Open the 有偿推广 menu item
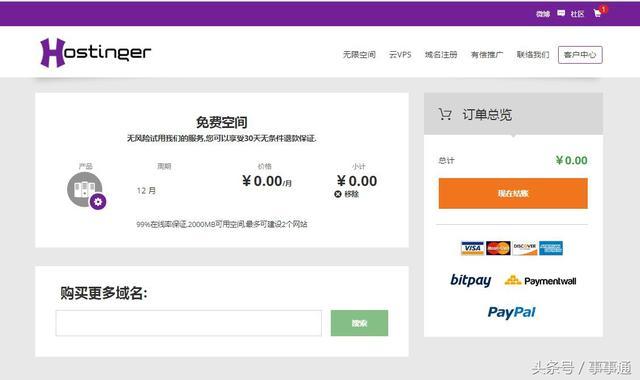 tap(487, 55)
